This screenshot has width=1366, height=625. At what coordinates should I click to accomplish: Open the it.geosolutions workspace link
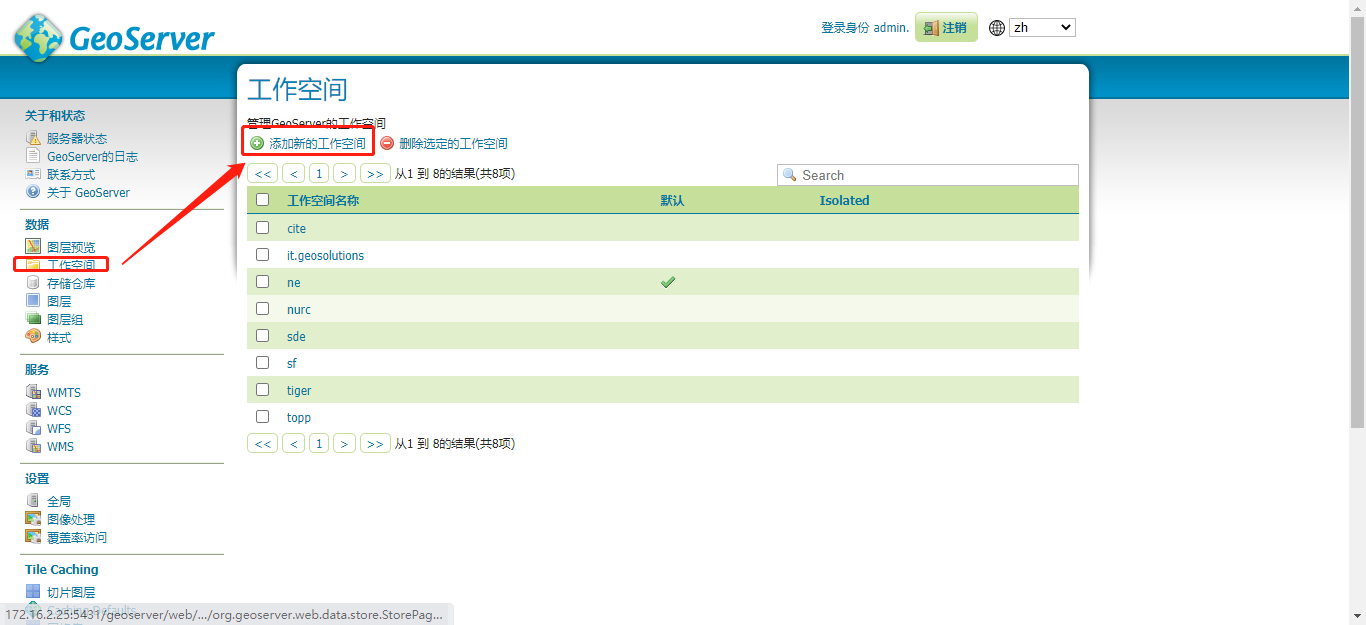325,256
